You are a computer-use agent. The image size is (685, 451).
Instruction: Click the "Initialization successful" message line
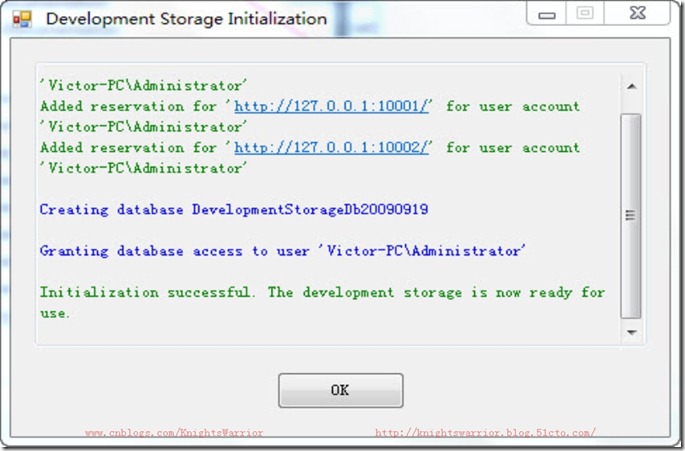point(322,292)
